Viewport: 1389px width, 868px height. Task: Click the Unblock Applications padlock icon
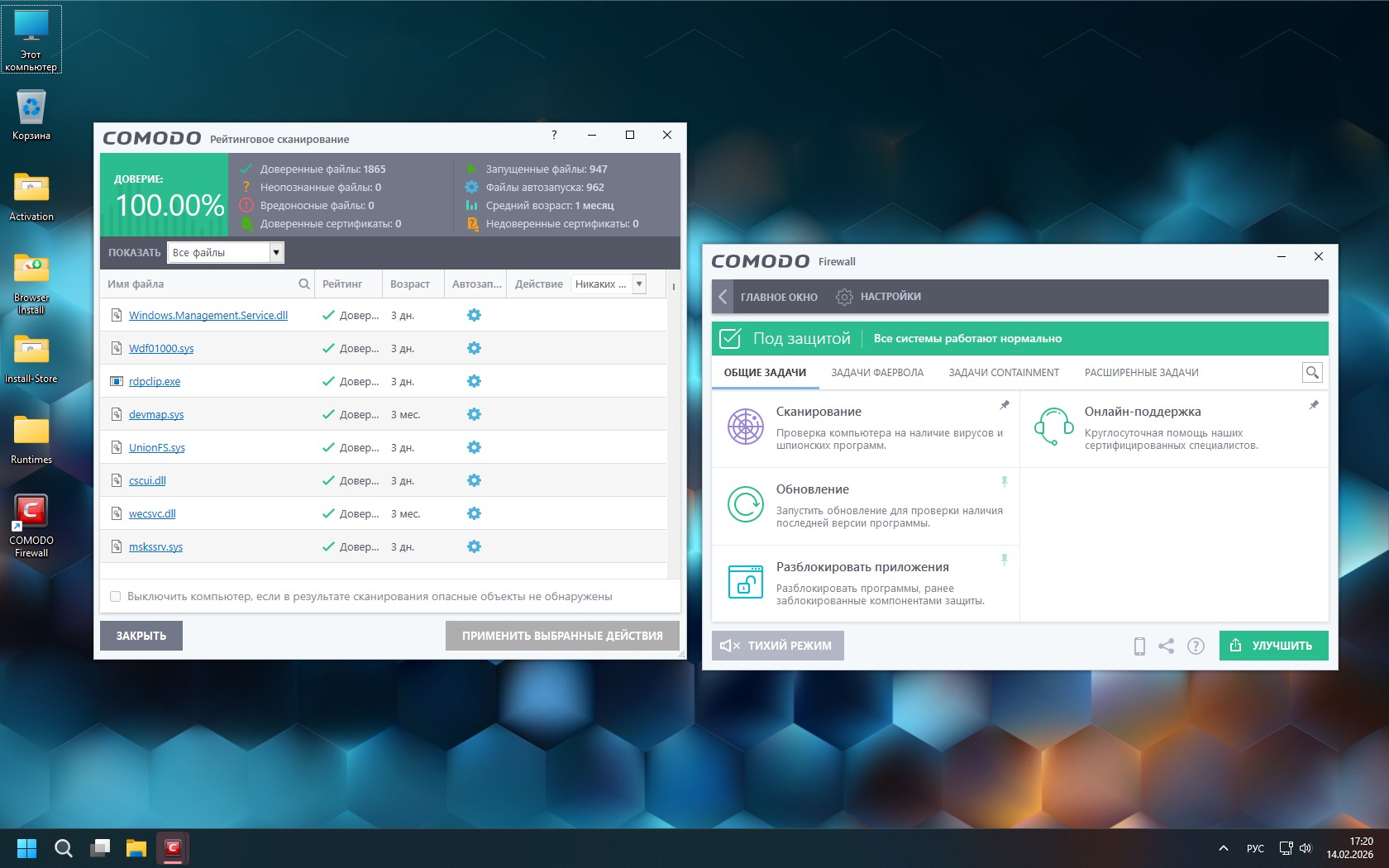coord(745,582)
